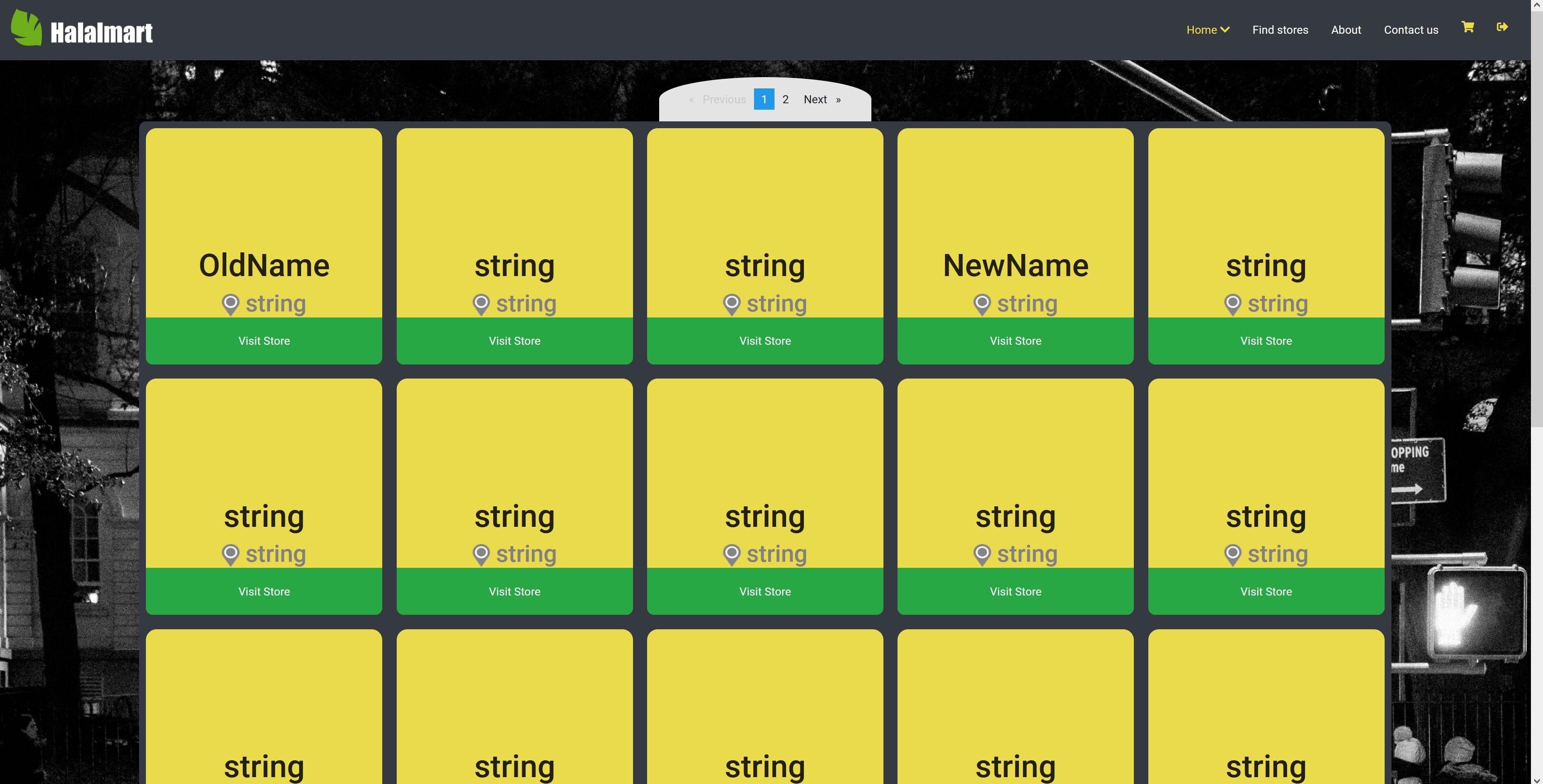Select the OldName store title
The height and width of the screenshot is (784, 1543).
(x=264, y=265)
